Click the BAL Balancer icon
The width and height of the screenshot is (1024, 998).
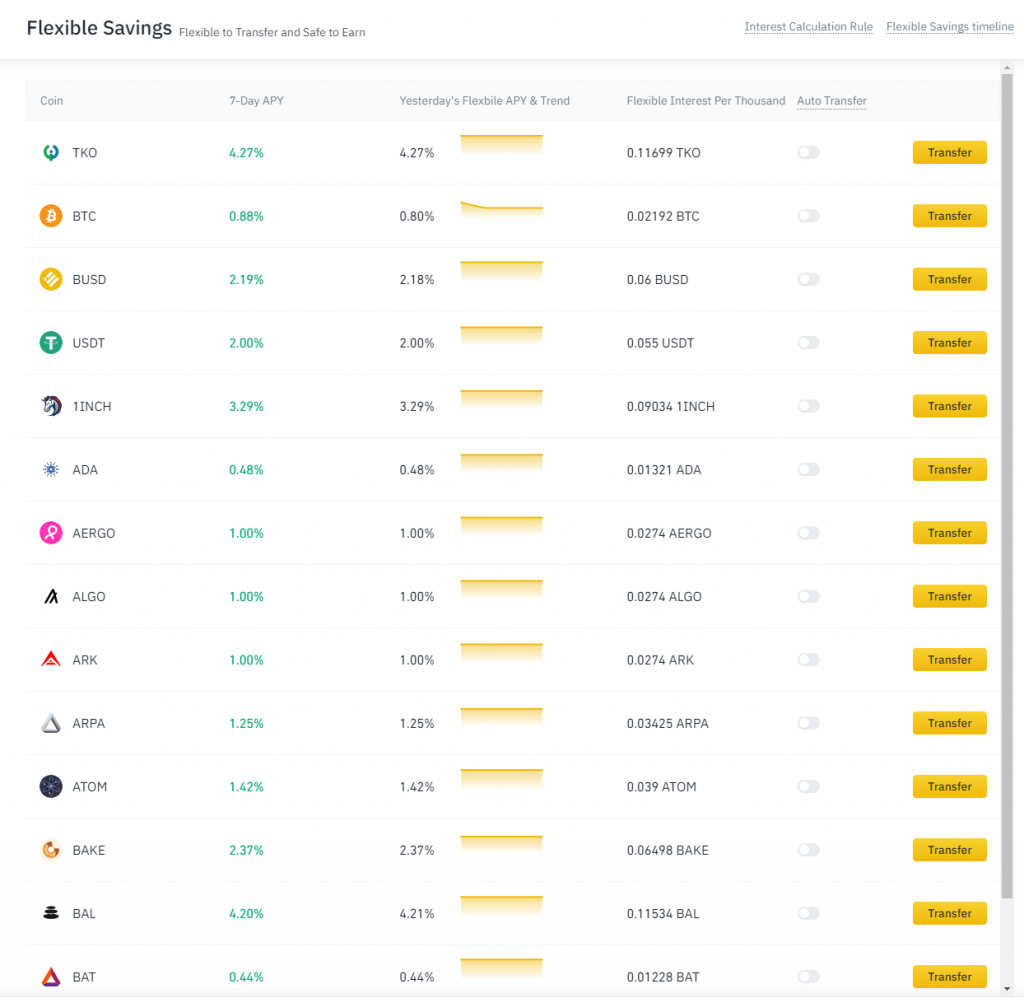pos(51,913)
